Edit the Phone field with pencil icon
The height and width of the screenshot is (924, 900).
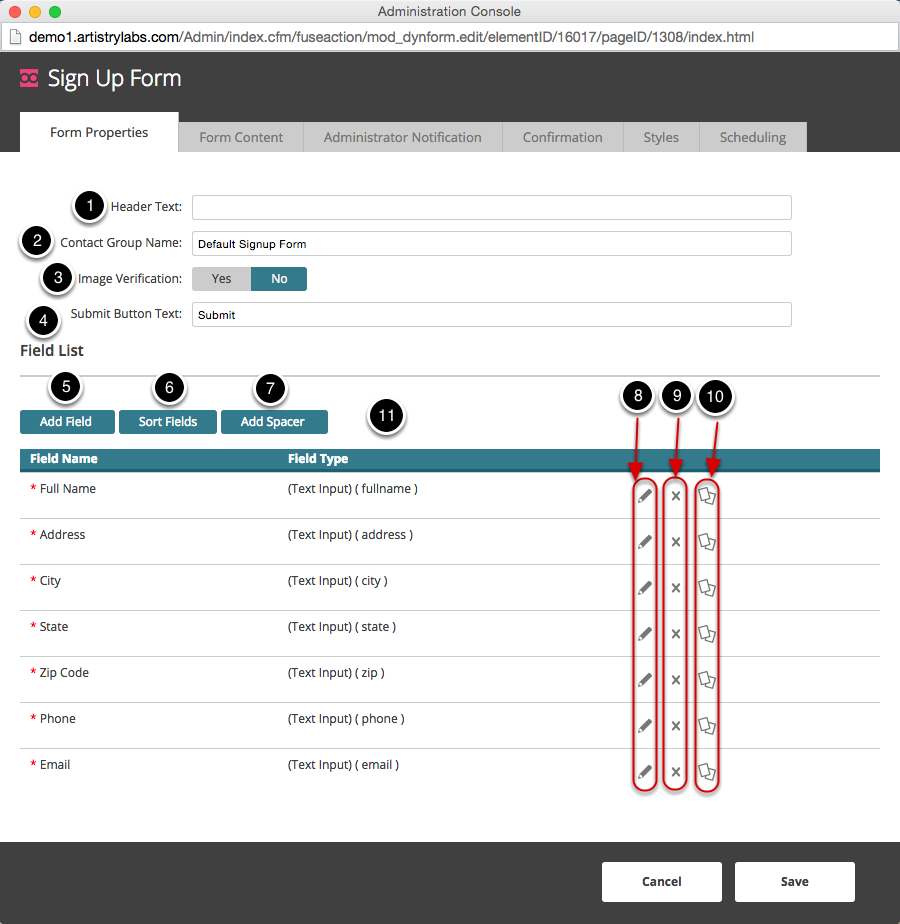pos(645,725)
